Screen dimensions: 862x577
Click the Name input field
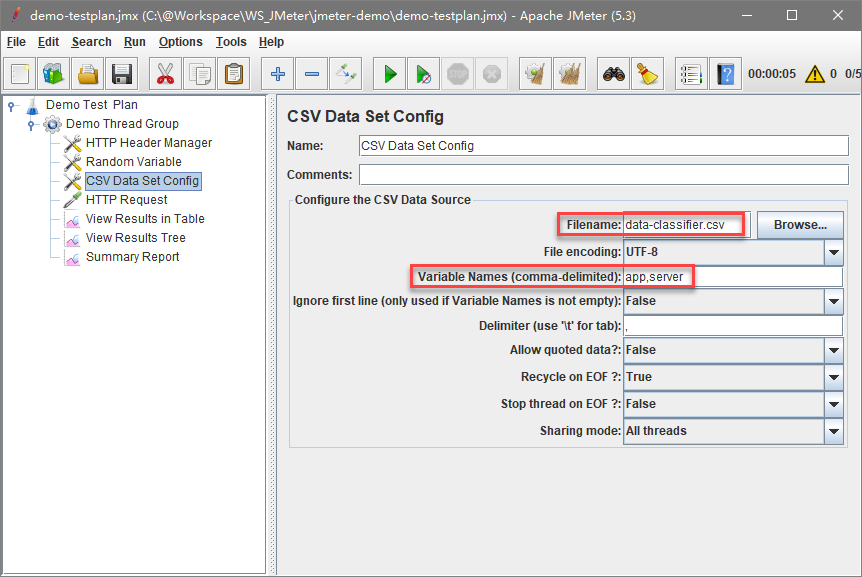[x=604, y=146]
